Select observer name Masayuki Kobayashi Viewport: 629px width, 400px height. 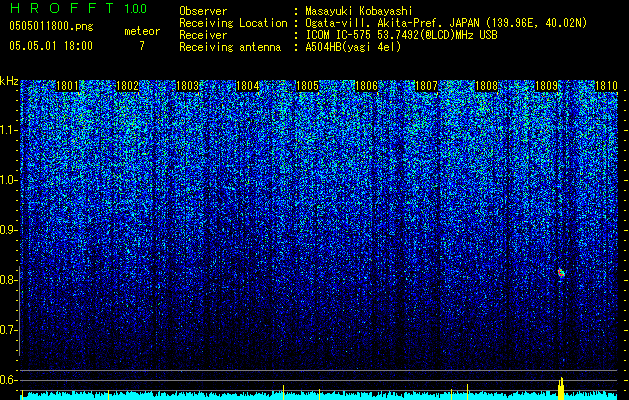(359, 11)
